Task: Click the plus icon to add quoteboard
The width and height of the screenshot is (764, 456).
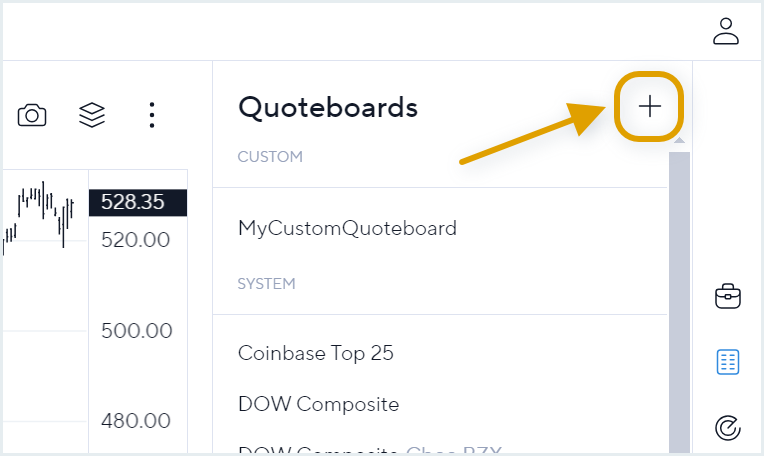Action: [649, 106]
